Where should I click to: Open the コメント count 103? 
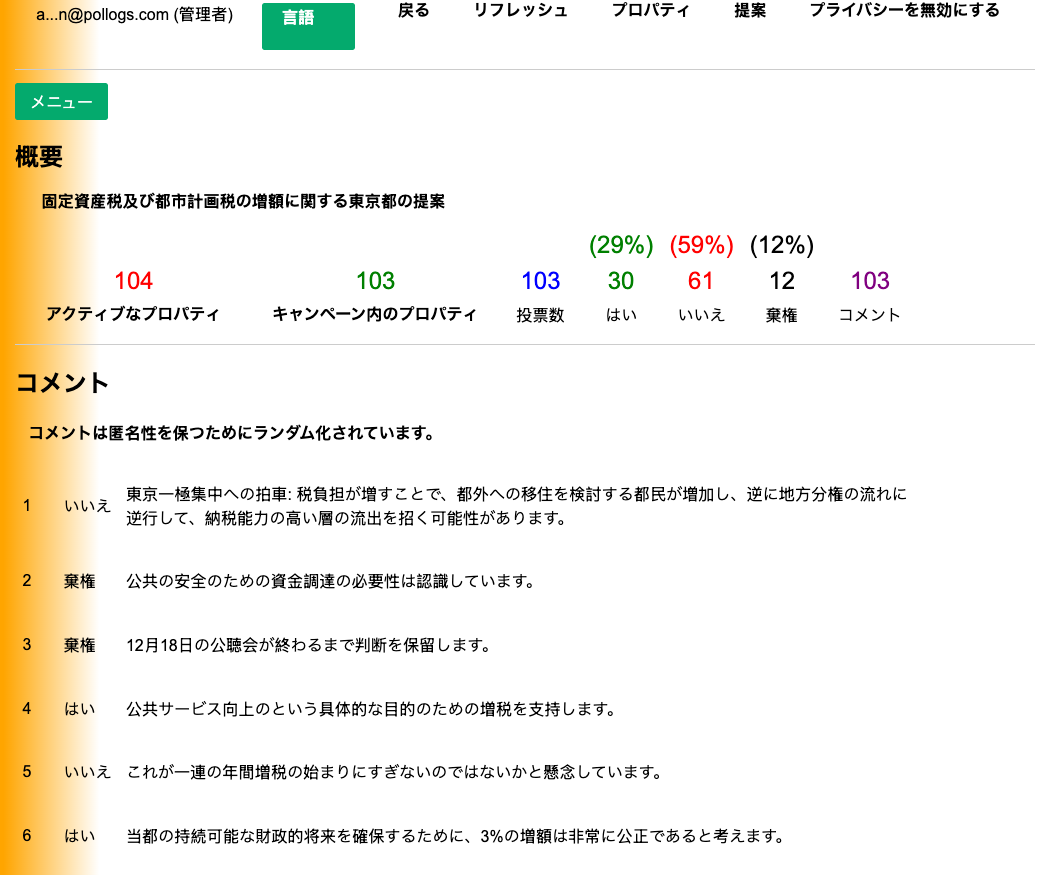[x=868, y=281]
